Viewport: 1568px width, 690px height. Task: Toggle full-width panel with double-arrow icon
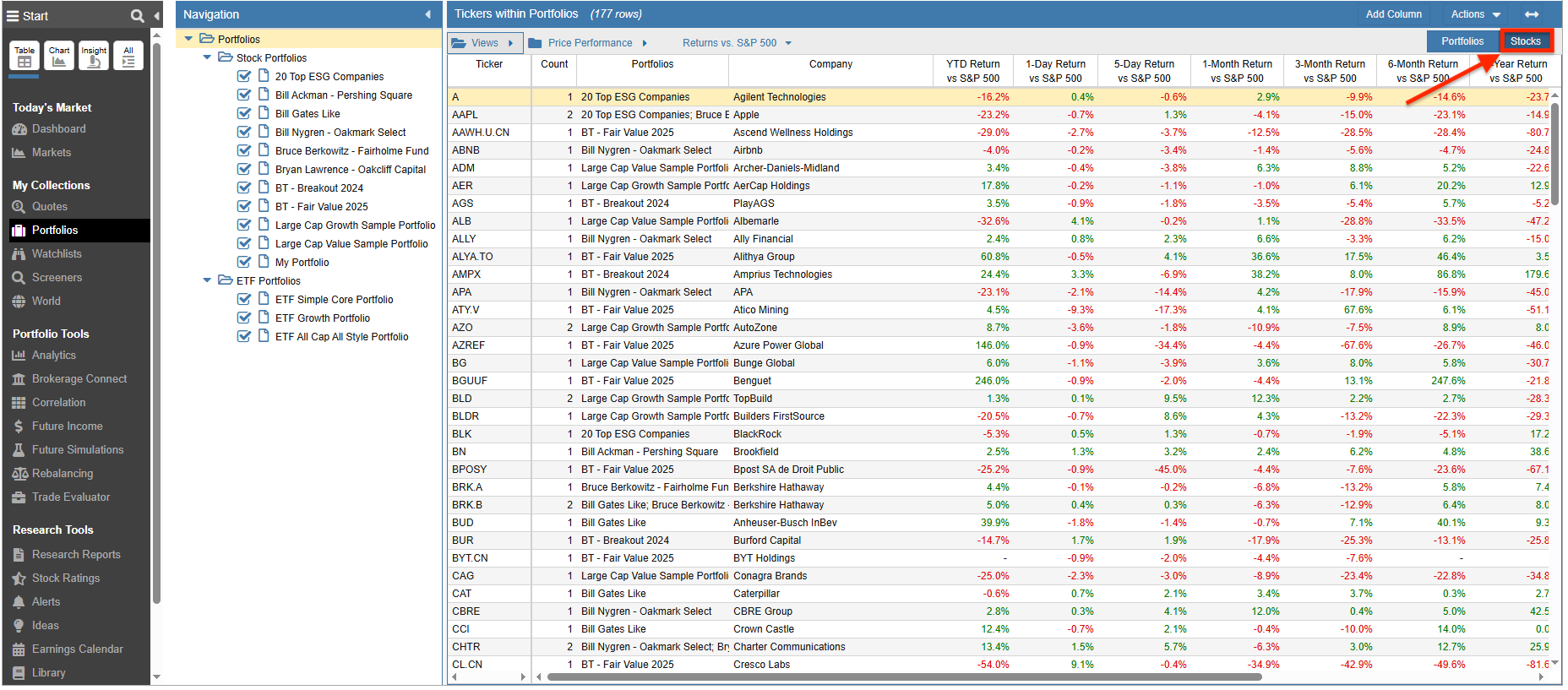(1531, 14)
